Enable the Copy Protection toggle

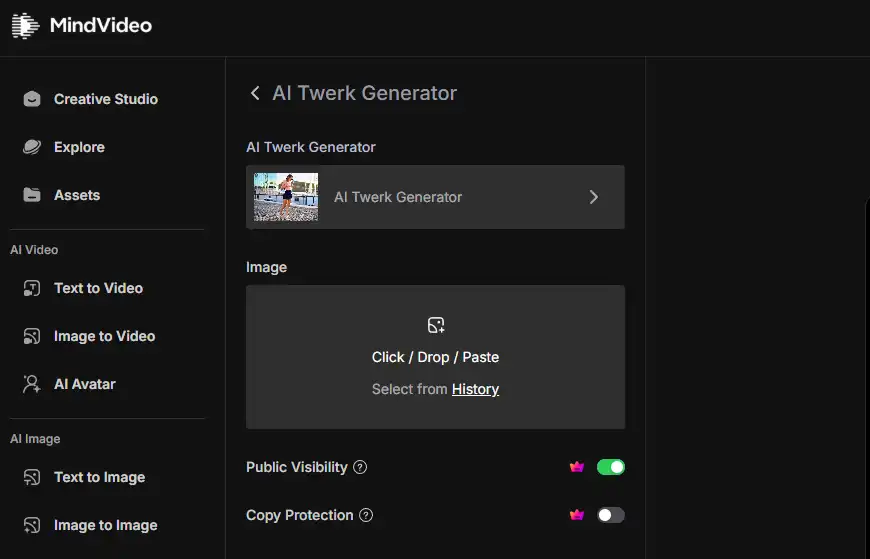(x=611, y=515)
